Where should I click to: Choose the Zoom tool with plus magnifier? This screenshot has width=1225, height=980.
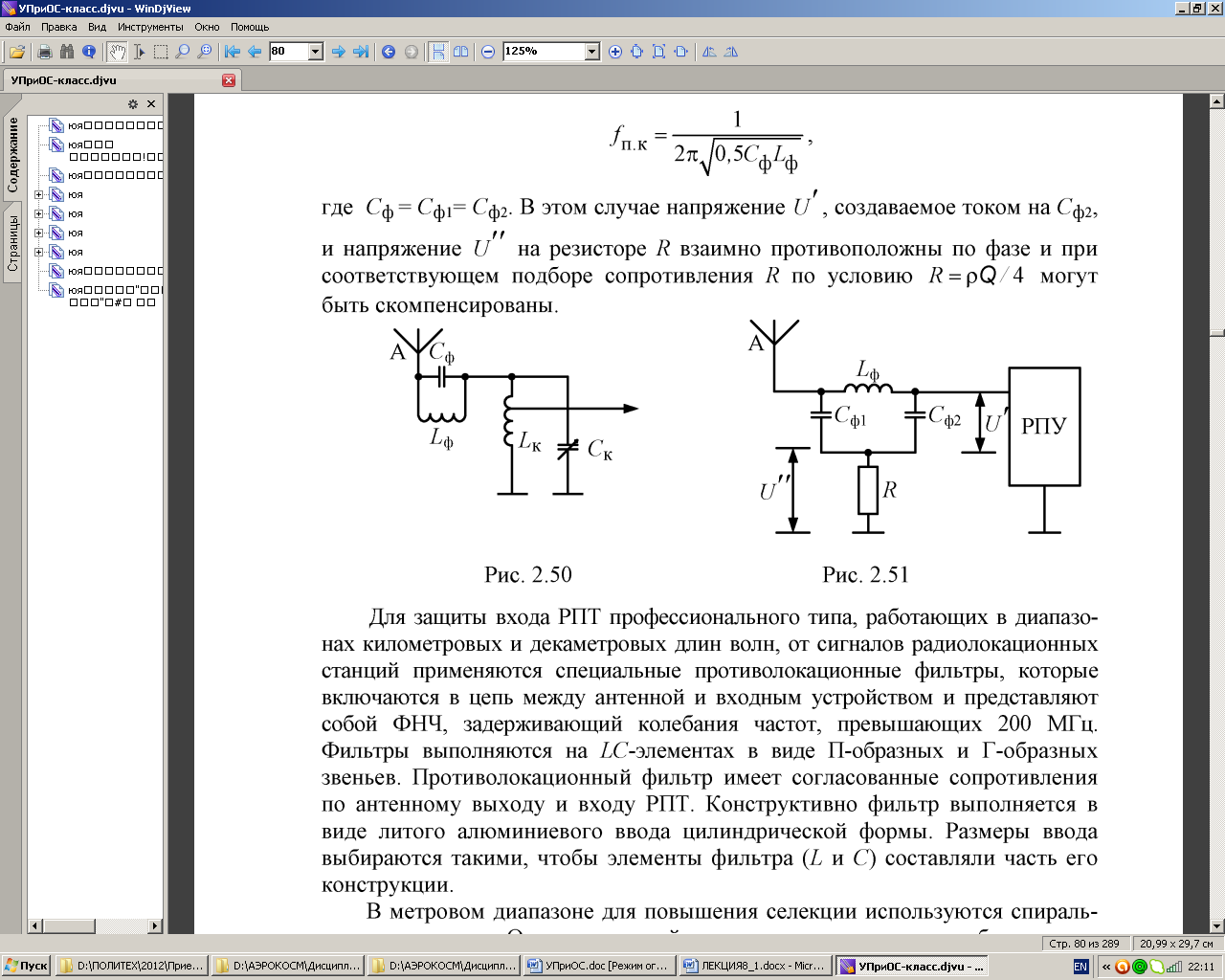coord(205,52)
